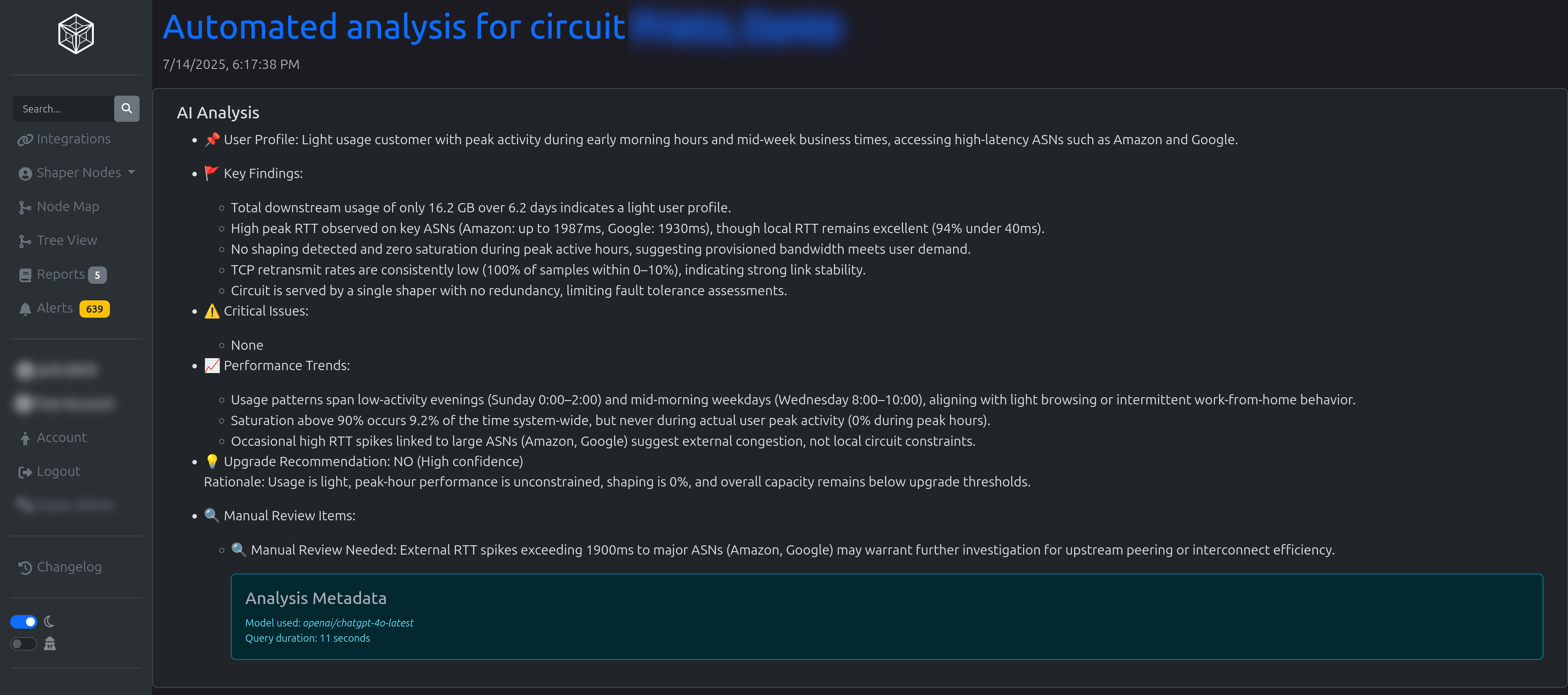
Task: Click the Reports 5 count badge
Action: pyautogui.click(x=97, y=275)
